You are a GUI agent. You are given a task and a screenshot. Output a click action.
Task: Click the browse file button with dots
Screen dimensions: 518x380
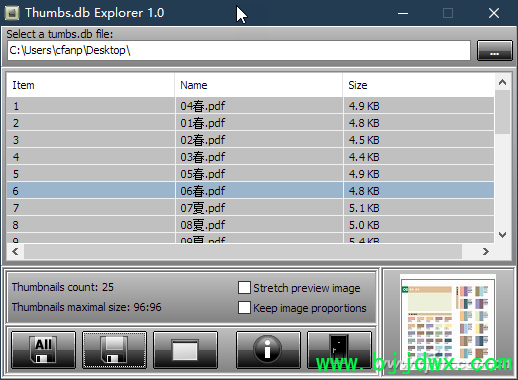[x=495, y=51]
